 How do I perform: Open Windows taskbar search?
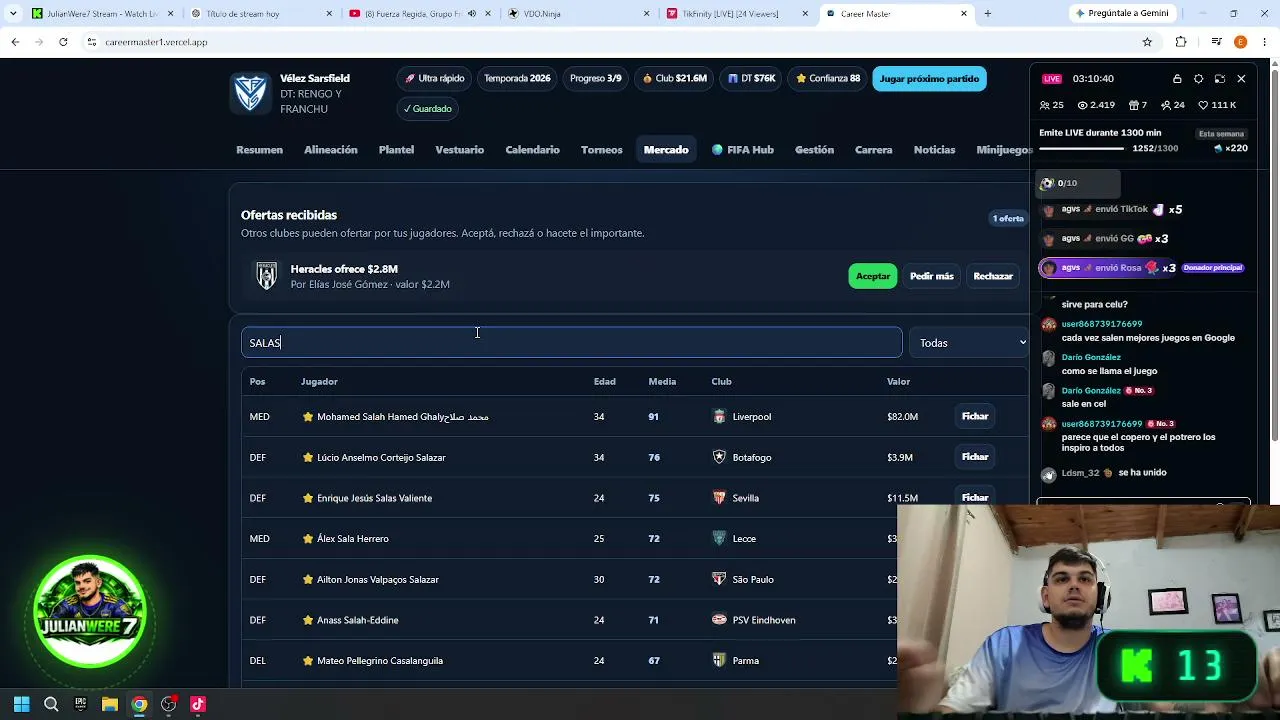click(51, 704)
